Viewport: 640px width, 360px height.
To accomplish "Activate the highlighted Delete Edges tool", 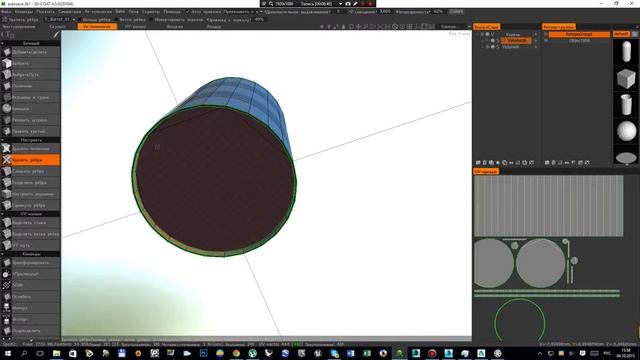I will (30, 160).
